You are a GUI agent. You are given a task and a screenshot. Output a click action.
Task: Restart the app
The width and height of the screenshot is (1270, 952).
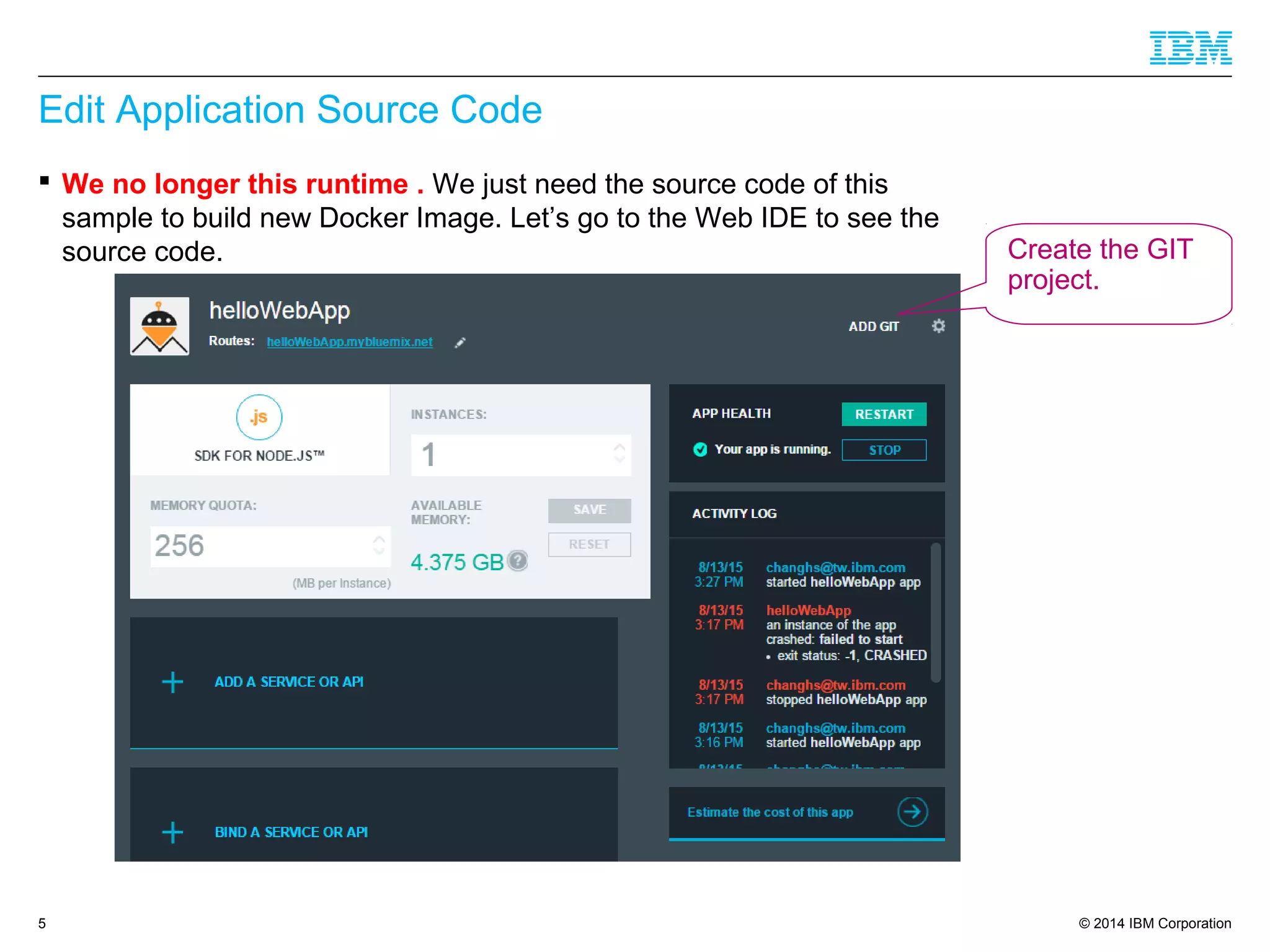point(884,415)
